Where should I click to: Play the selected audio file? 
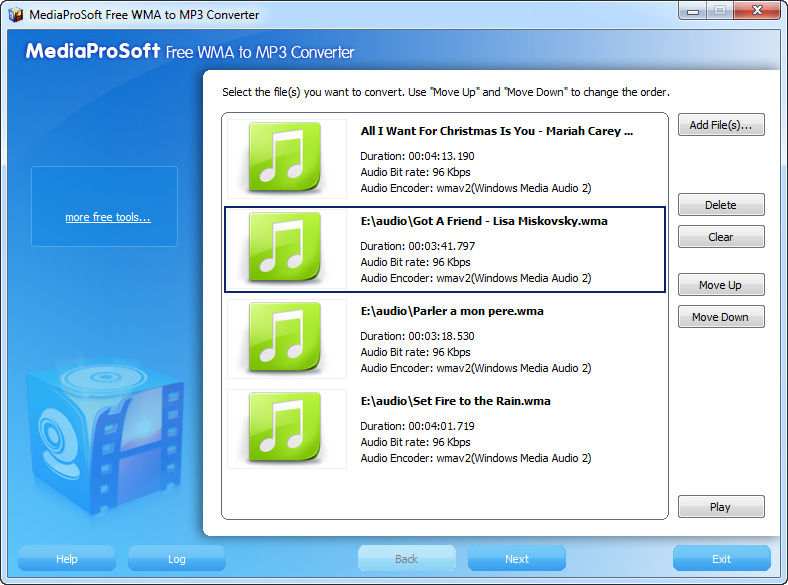[721, 507]
